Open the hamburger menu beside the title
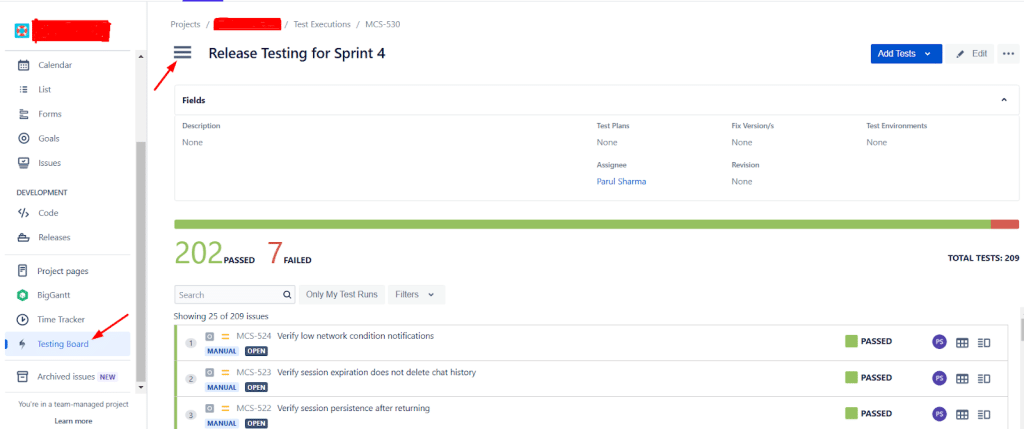Image resolution: width=1024 pixels, height=429 pixels. tap(182, 53)
